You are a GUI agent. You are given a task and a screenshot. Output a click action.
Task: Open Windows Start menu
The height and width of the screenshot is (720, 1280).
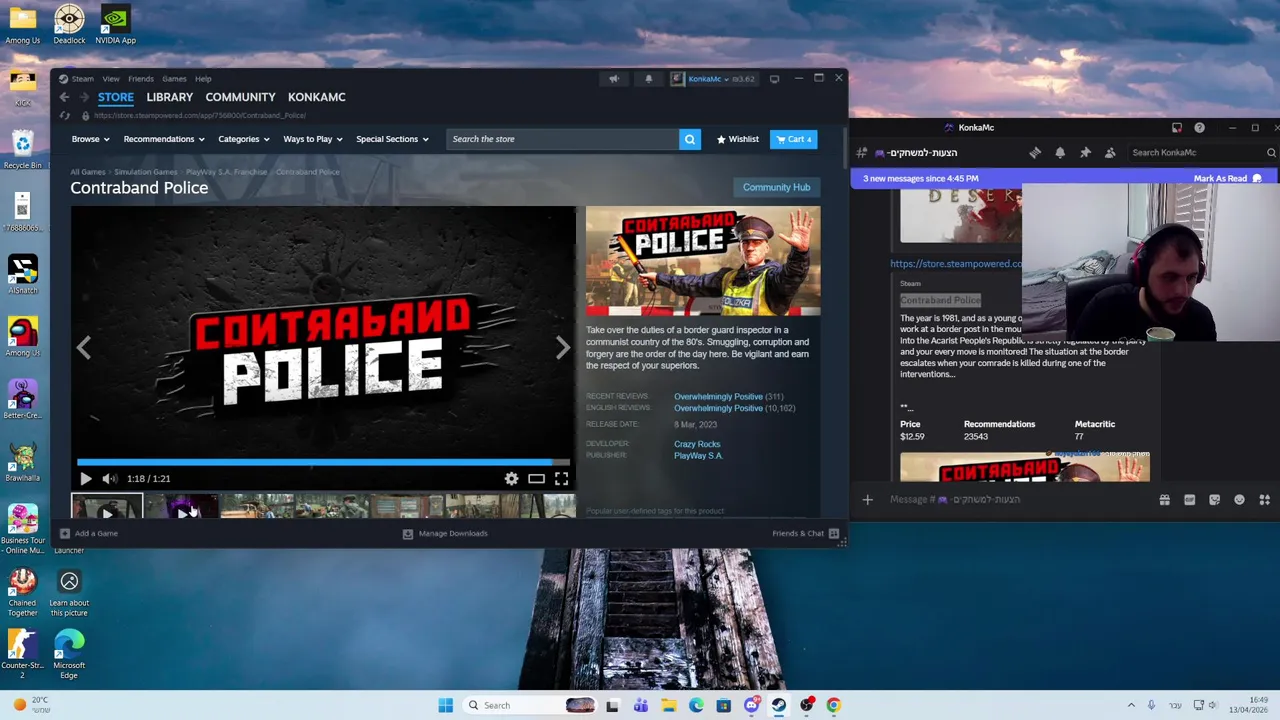pos(445,706)
